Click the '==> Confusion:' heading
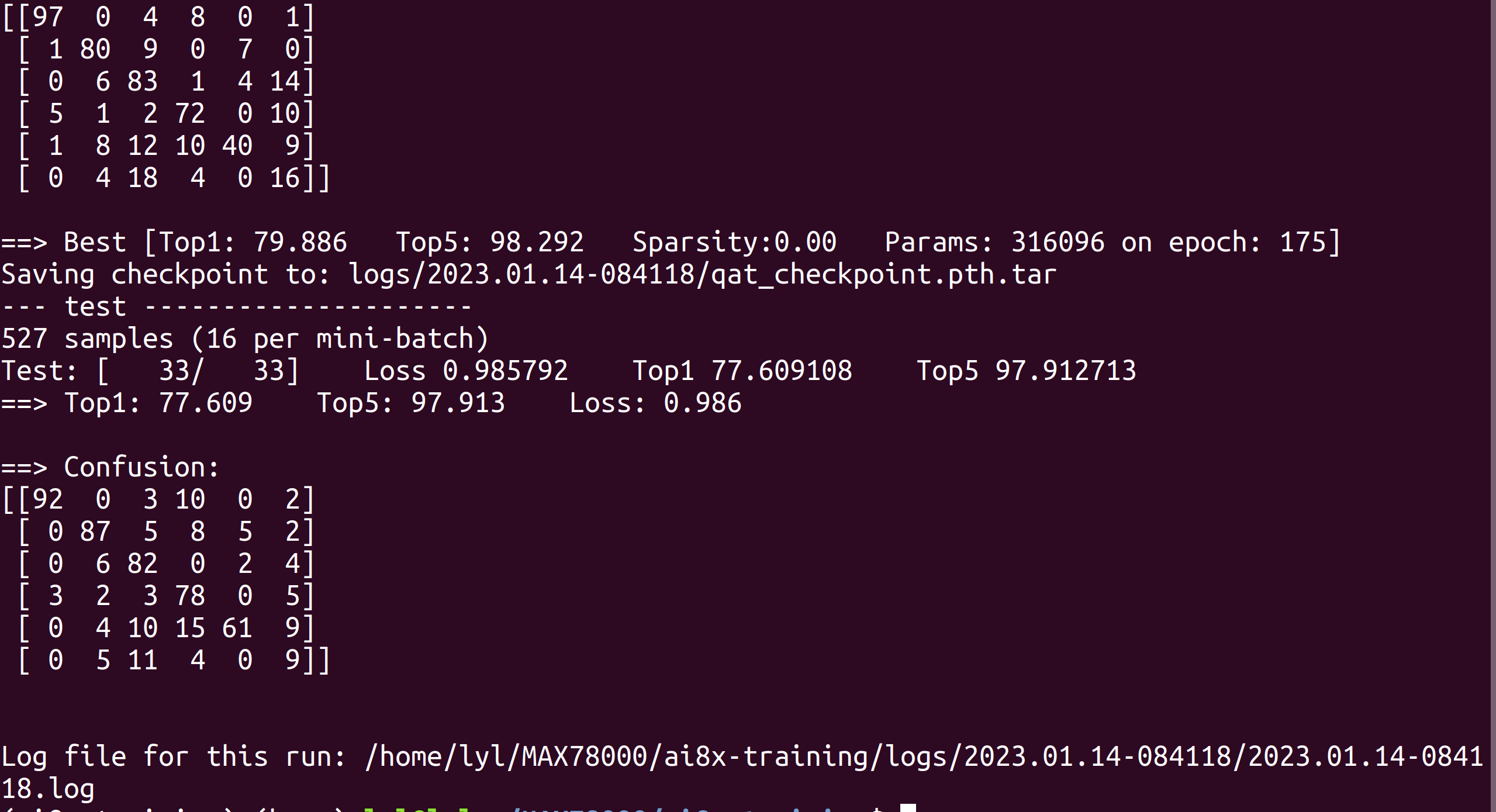1496x812 pixels. [110, 467]
